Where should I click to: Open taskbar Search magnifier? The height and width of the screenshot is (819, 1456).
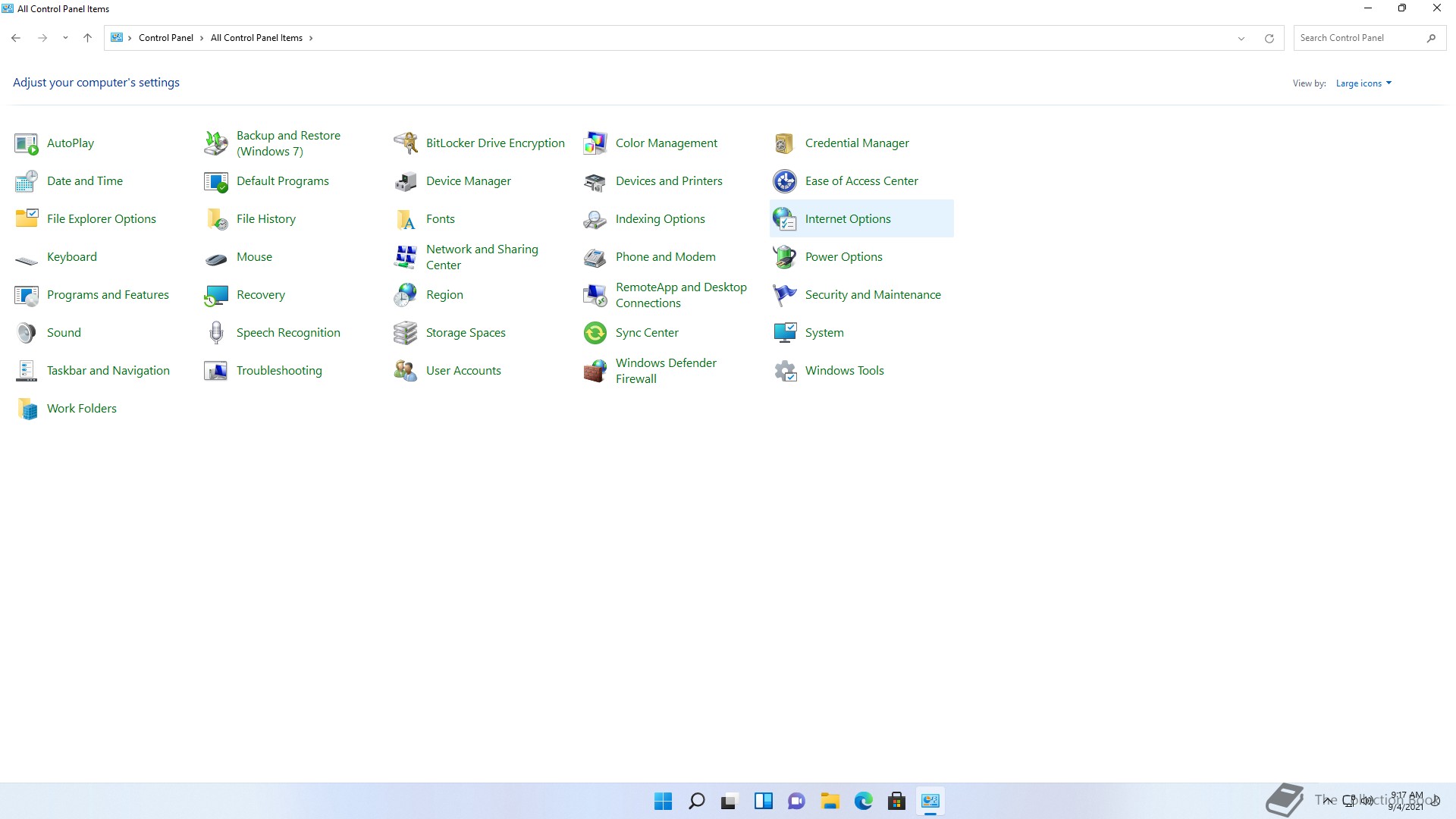coord(696,801)
